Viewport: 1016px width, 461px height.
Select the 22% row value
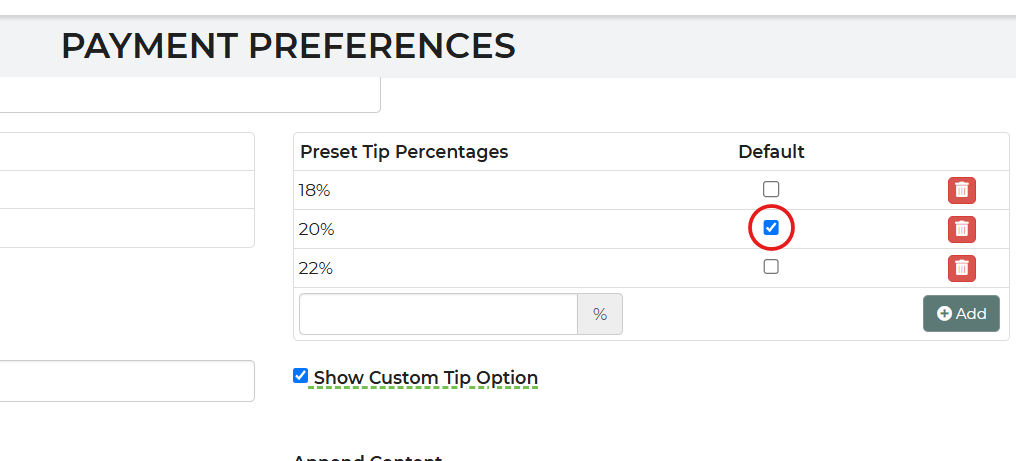(x=316, y=268)
